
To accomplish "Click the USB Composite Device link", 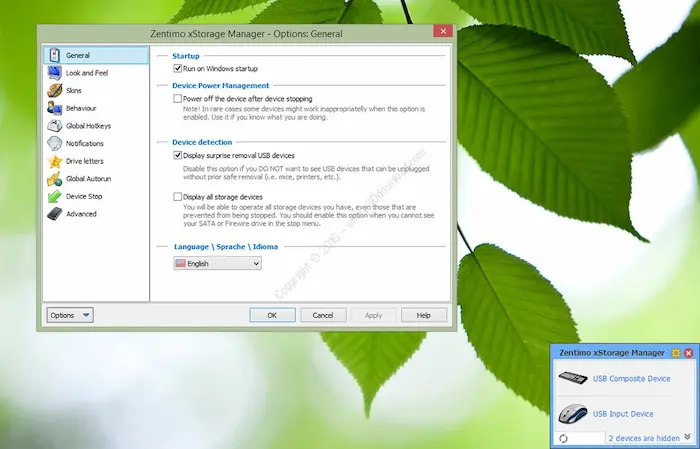I will (631, 378).
